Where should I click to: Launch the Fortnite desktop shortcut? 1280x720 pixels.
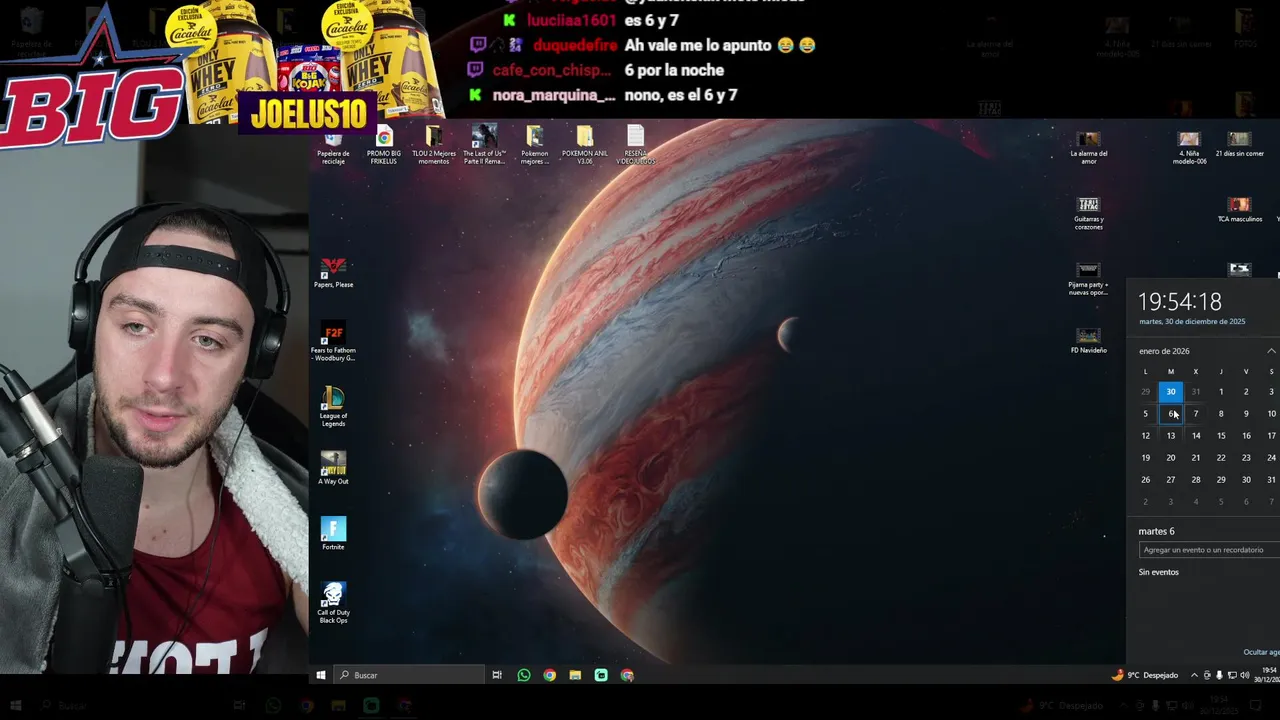[x=333, y=534]
